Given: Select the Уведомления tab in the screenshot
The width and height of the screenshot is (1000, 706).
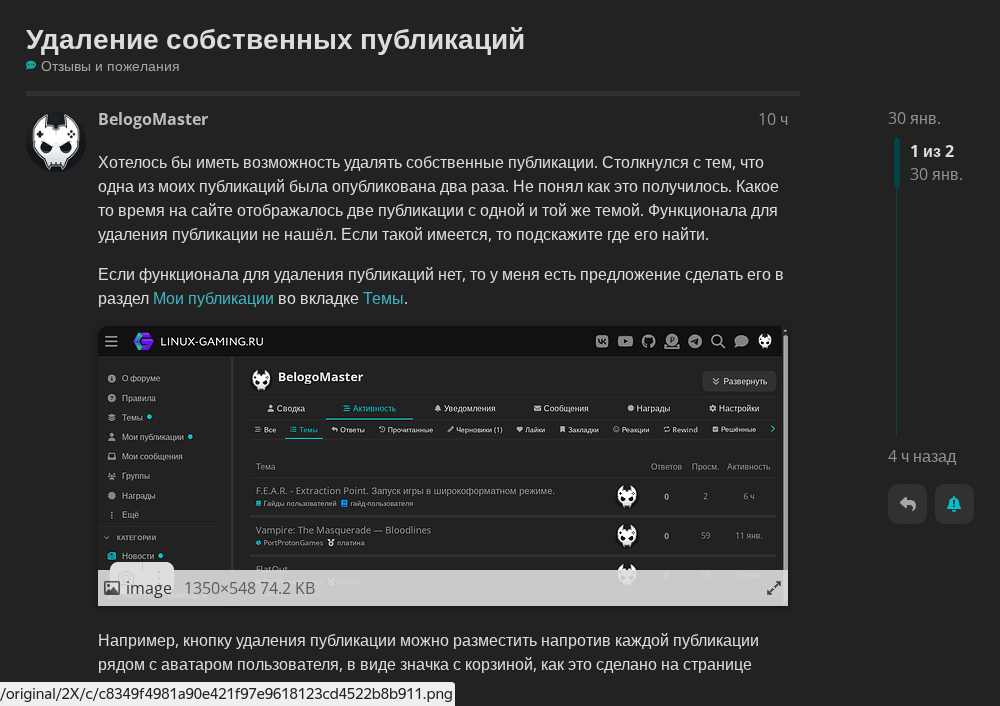Looking at the screenshot, I should (x=464, y=408).
